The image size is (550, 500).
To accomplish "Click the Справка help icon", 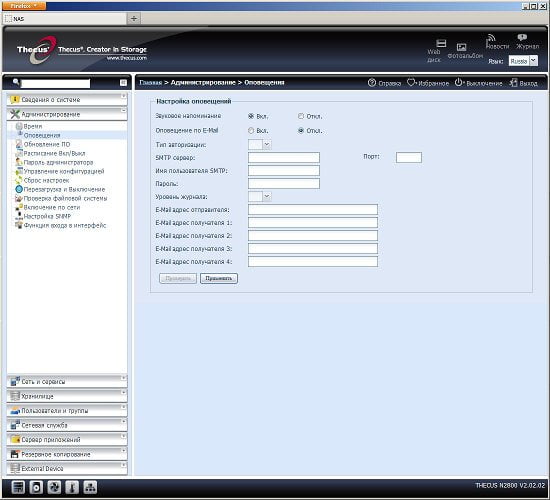I will pyautogui.click(x=372, y=83).
